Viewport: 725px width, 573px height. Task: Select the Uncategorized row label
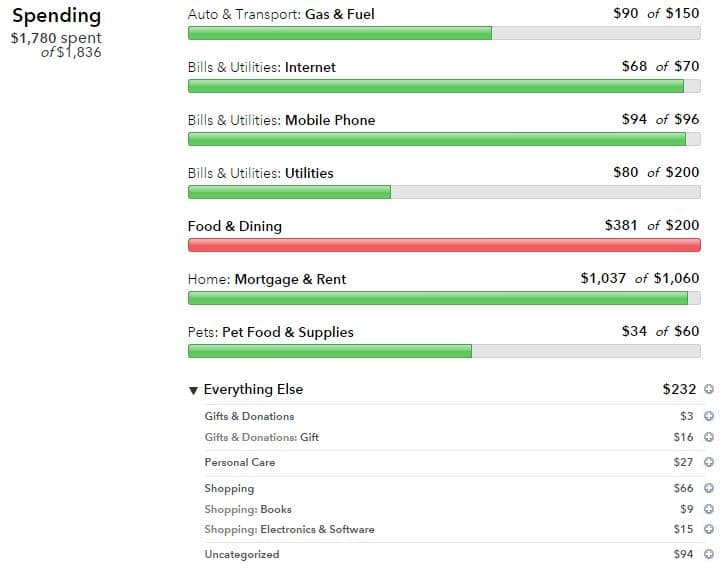pos(242,555)
